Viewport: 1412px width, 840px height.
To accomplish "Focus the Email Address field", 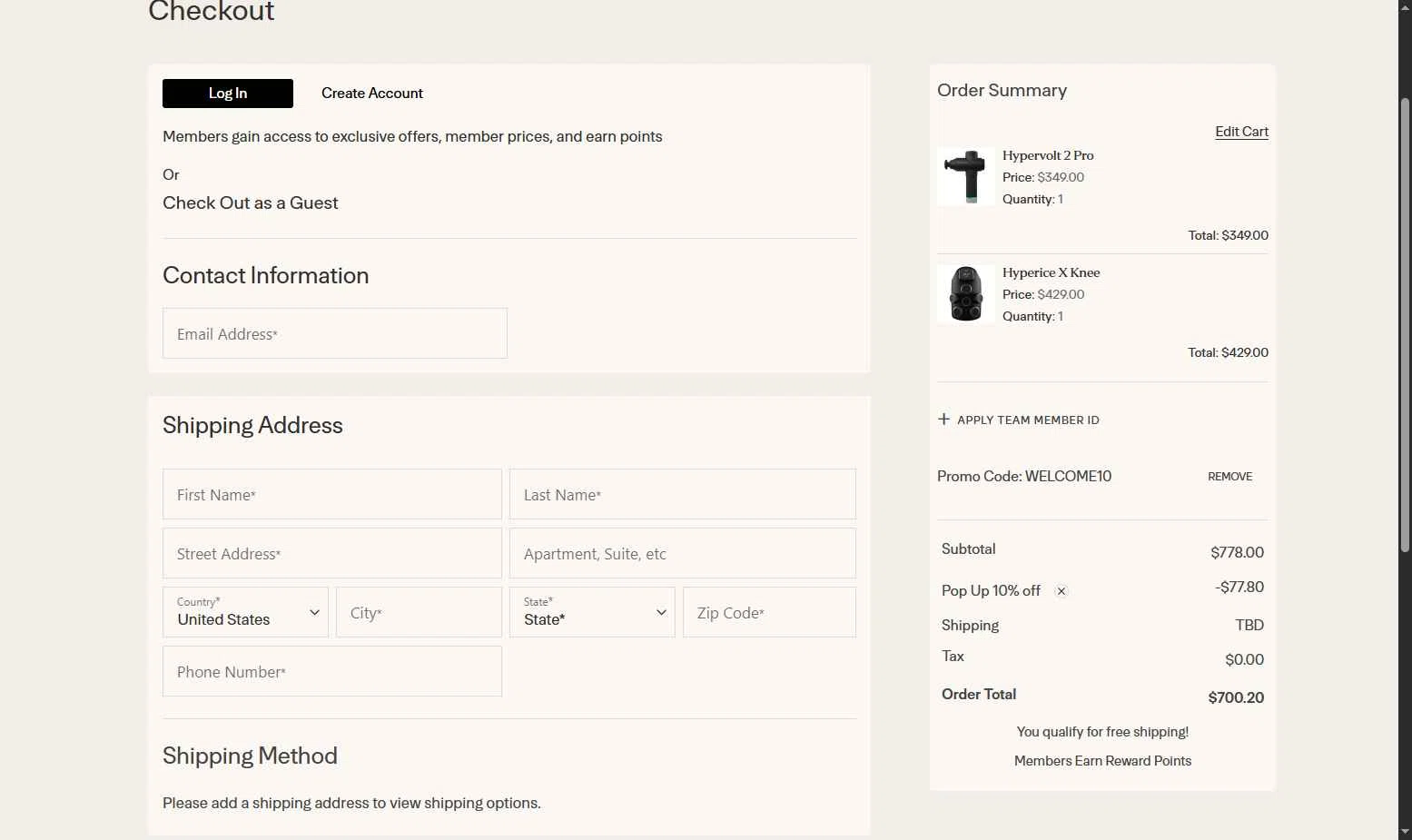I will coord(335,333).
